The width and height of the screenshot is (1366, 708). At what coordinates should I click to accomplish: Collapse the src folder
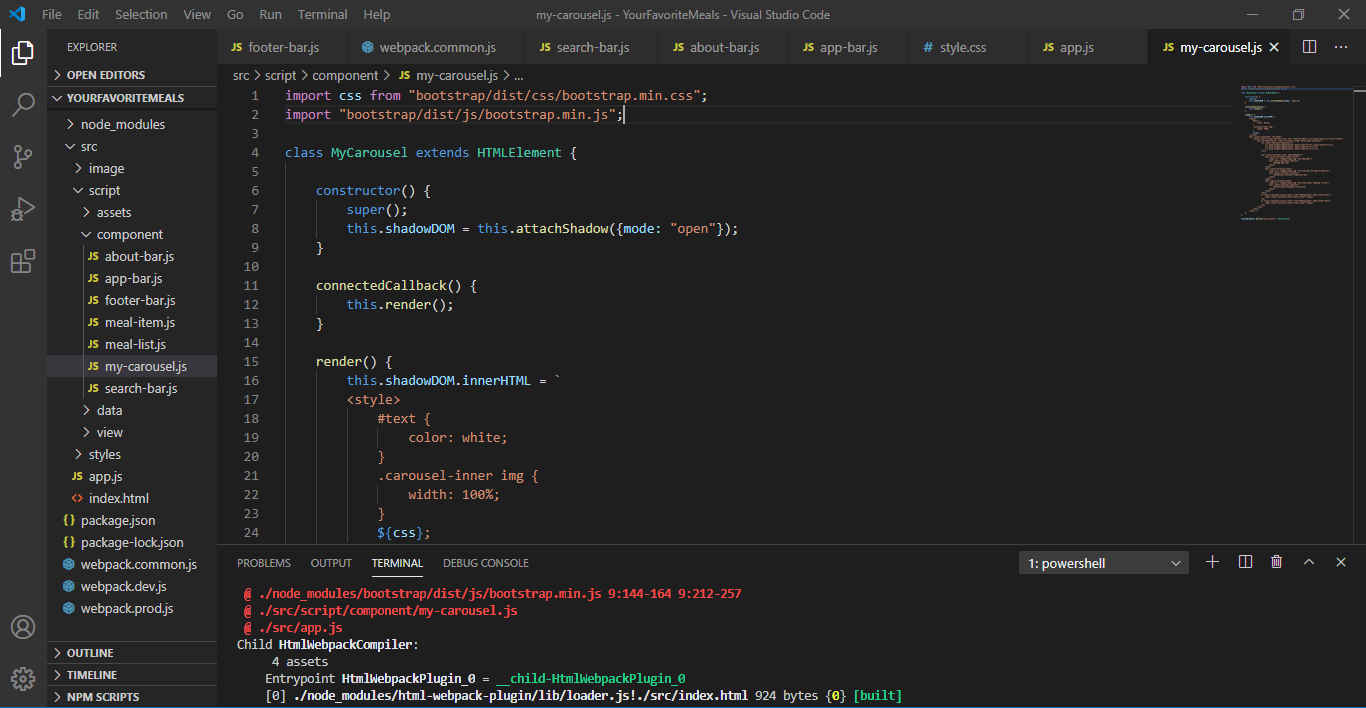pos(132,146)
